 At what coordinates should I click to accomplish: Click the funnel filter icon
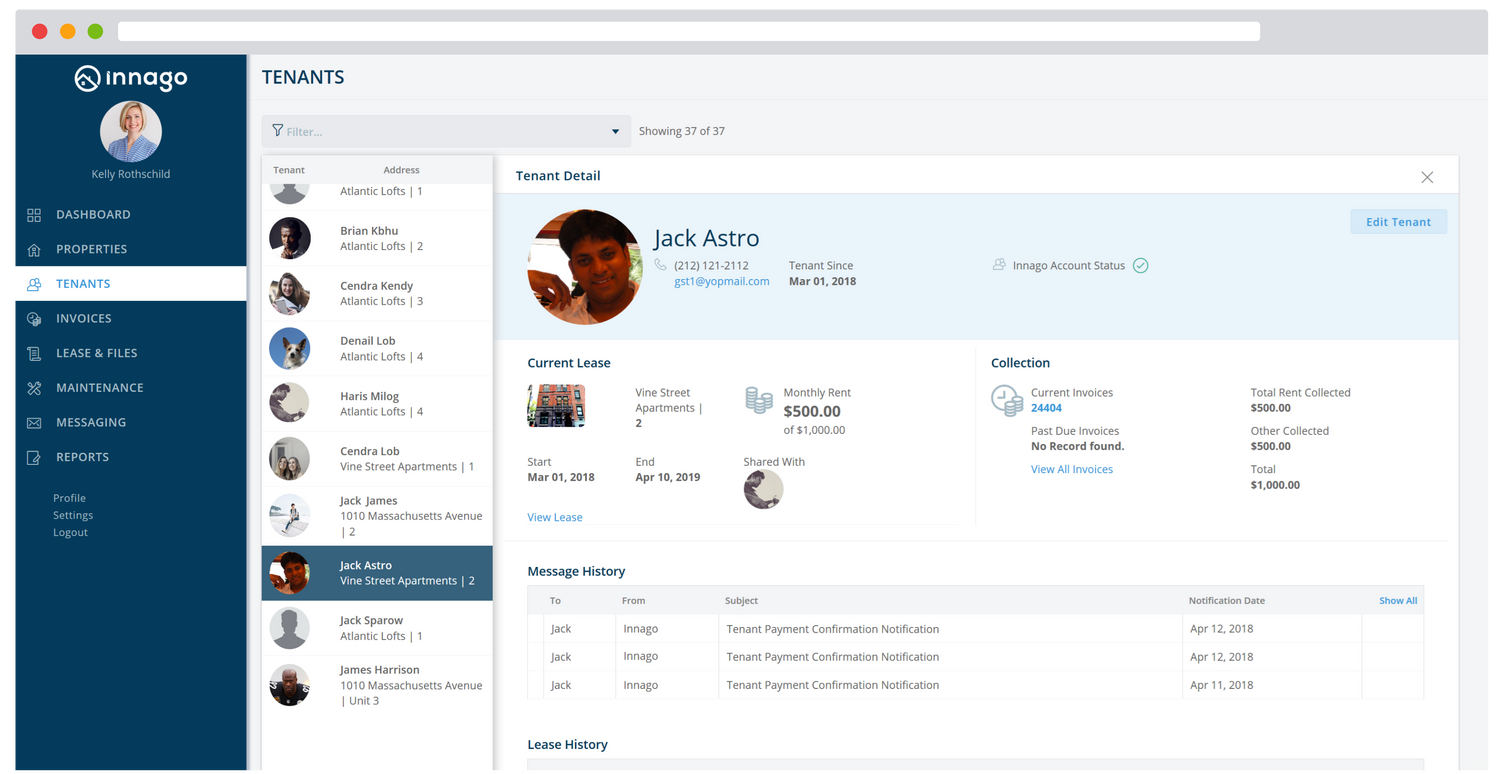point(277,131)
